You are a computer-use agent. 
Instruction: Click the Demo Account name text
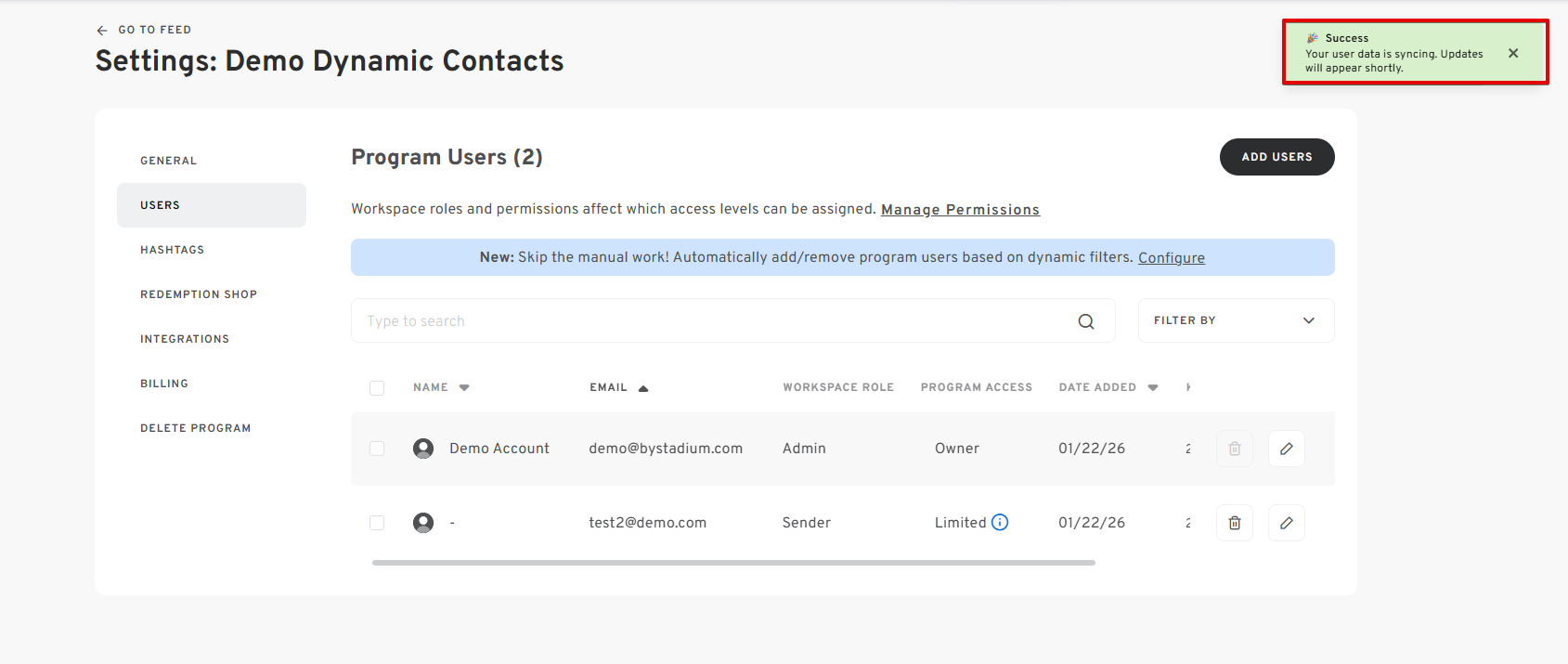point(499,449)
